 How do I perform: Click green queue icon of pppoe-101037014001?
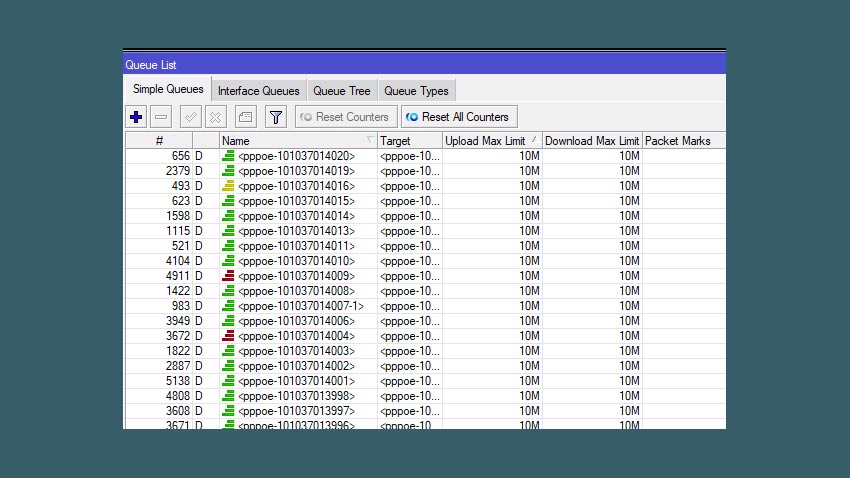[x=228, y=381]
